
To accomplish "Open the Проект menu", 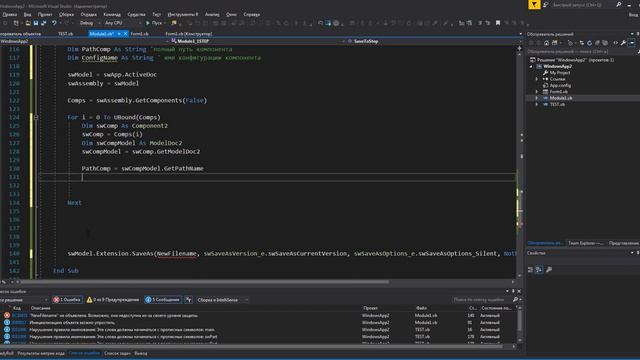I will (x=45, y=14).
